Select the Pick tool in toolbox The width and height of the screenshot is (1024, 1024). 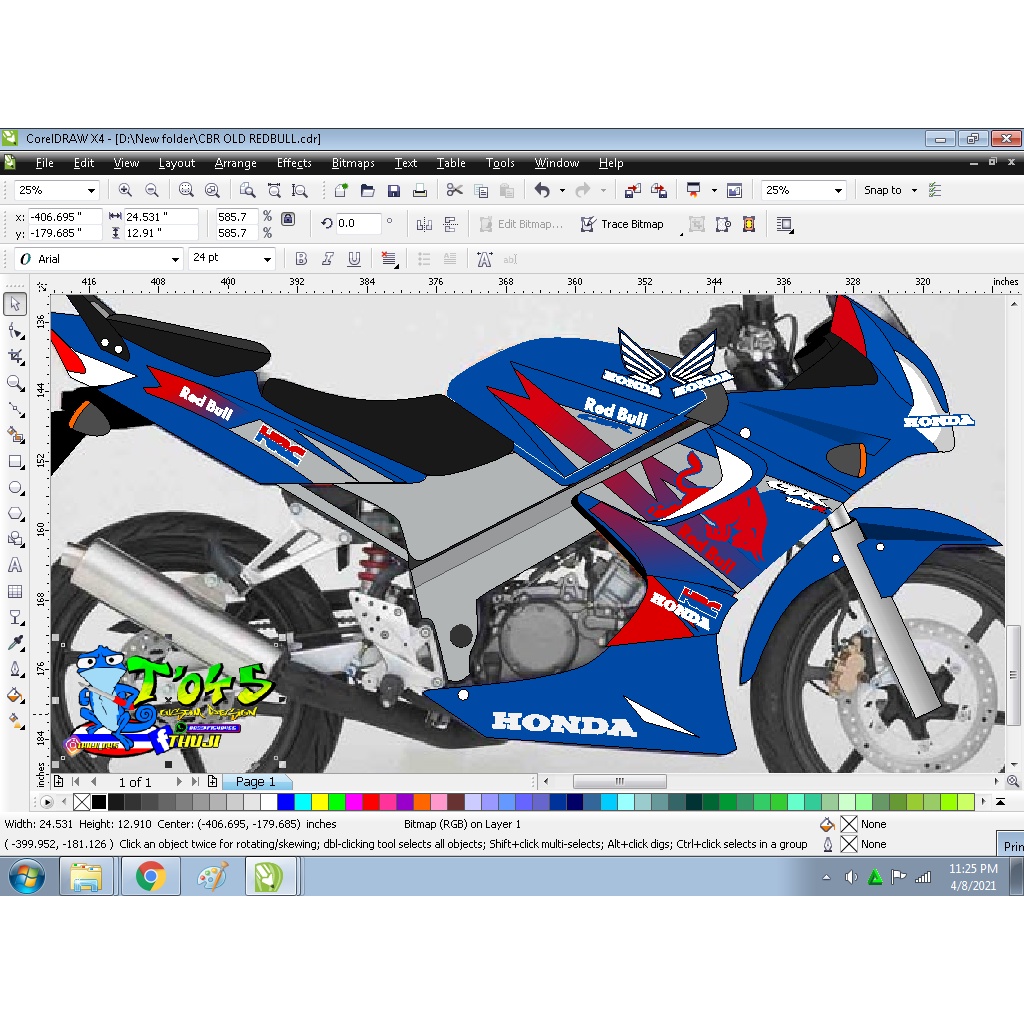[15, 304]
